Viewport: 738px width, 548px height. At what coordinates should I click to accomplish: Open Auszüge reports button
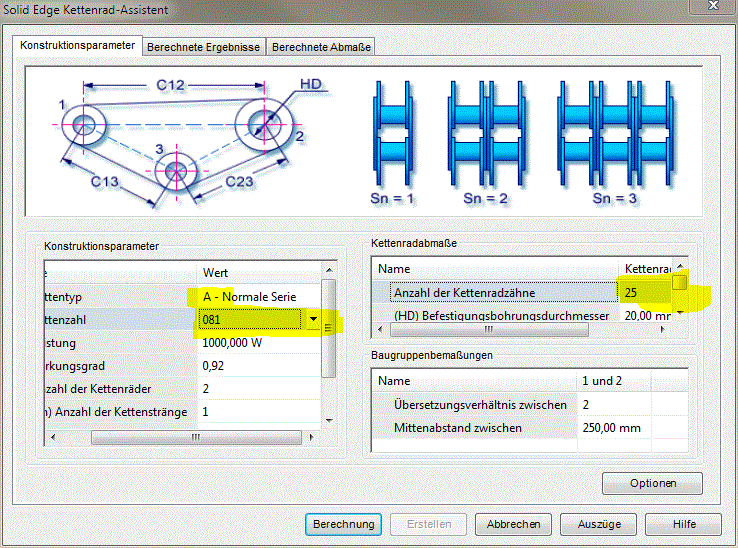[599, 524]
